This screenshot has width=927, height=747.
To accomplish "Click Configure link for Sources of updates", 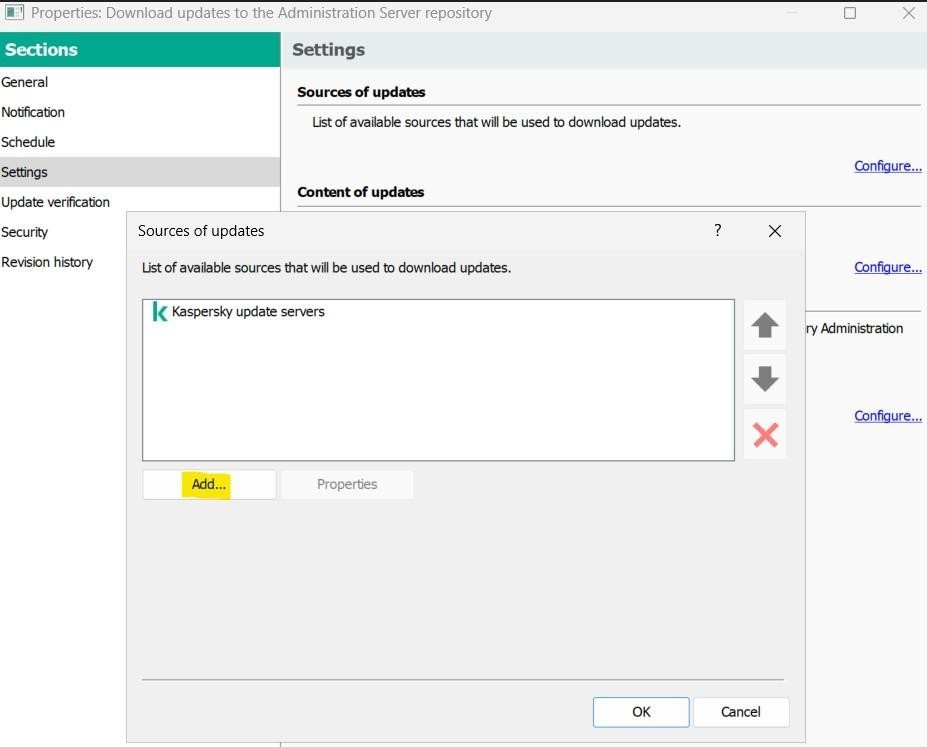I will 887,166.
